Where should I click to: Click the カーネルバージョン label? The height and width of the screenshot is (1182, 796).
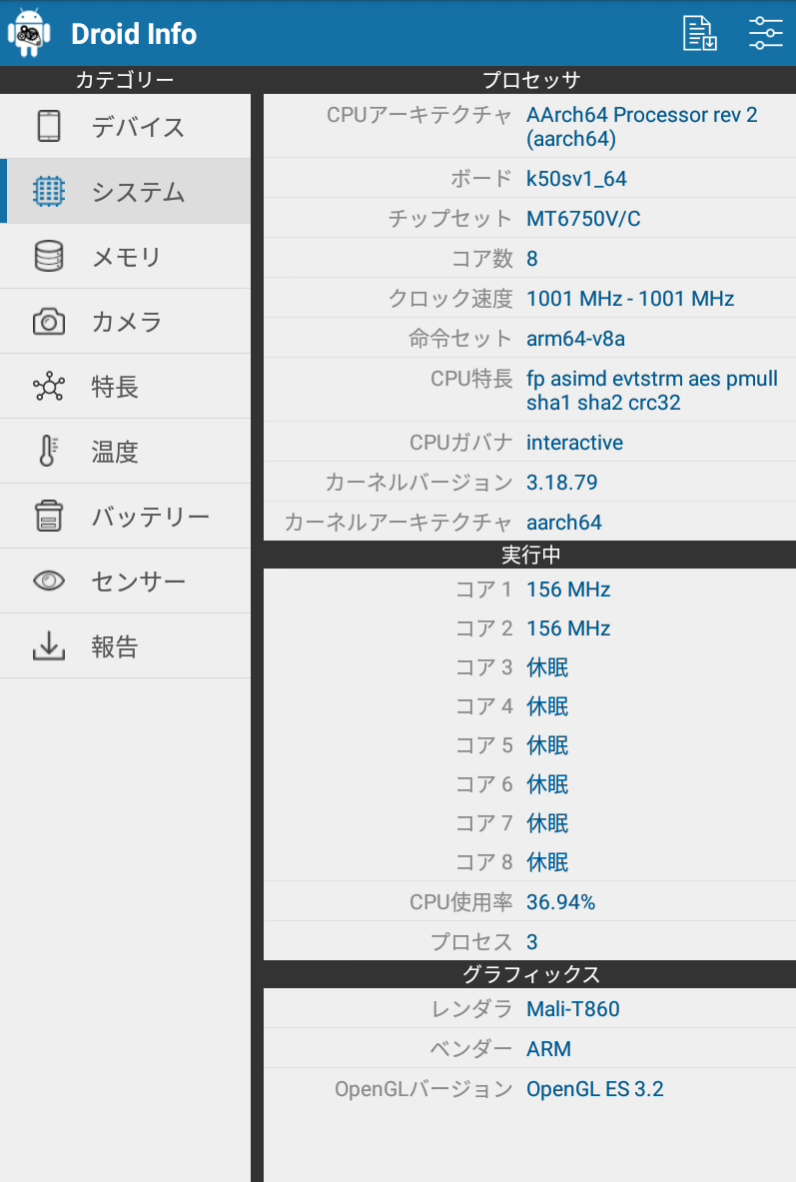[x=419, y=482]
